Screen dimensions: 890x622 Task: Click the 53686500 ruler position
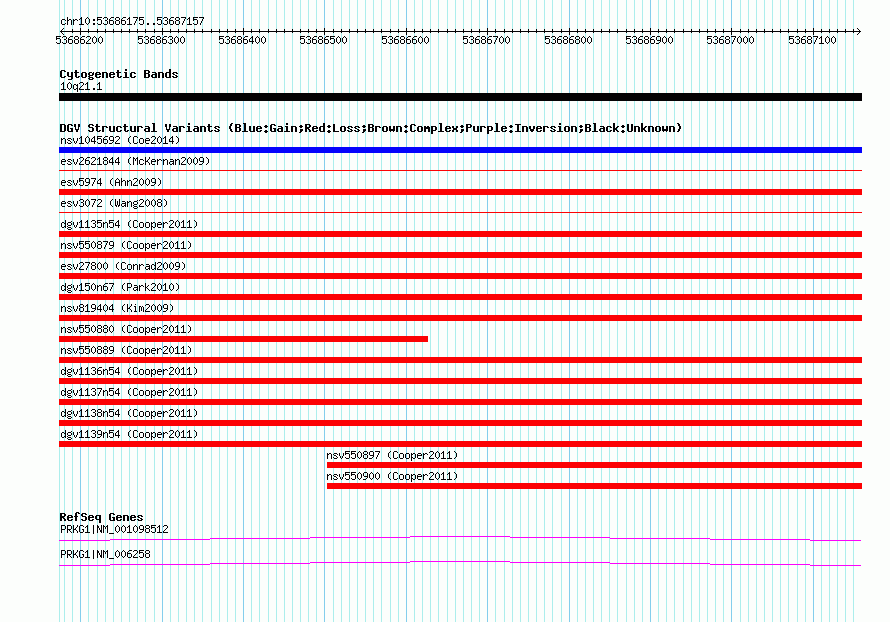click(x=324, y=40)
